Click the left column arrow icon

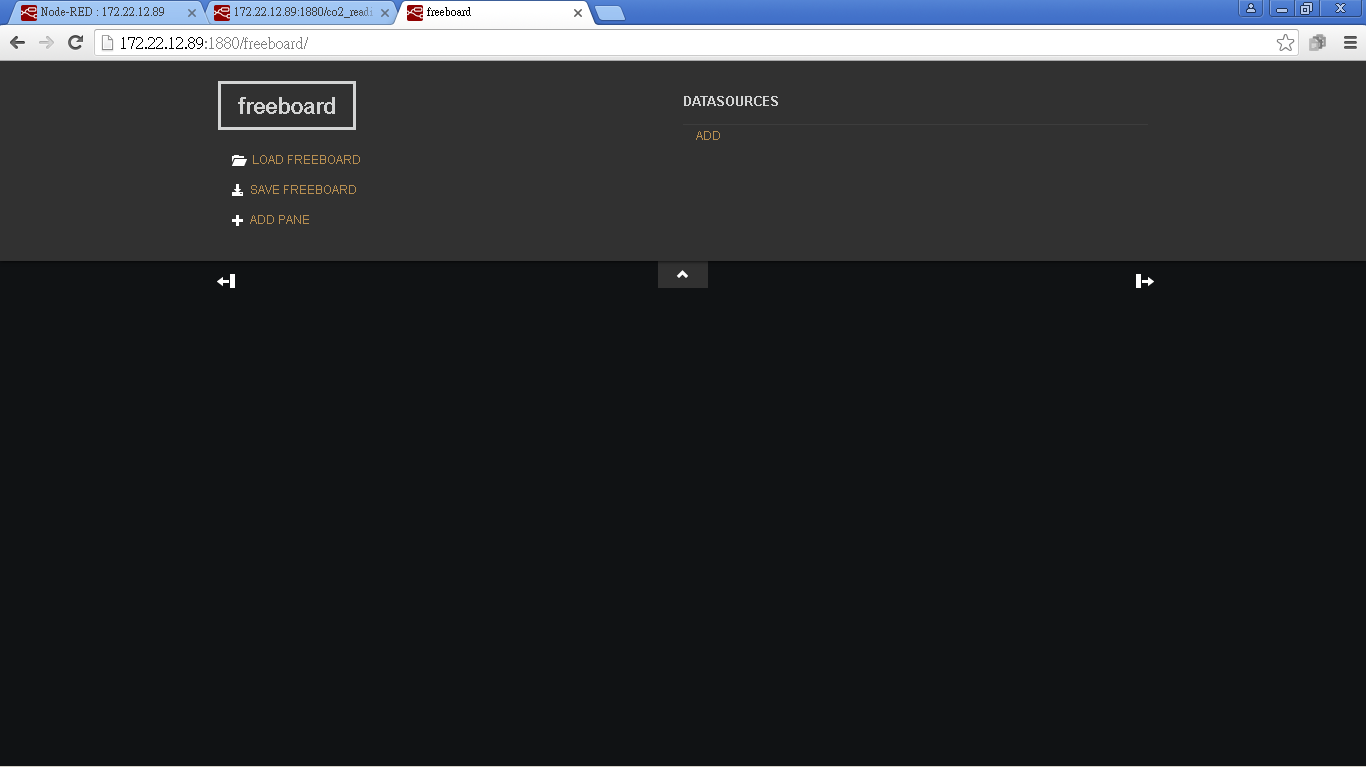[226, 281]
